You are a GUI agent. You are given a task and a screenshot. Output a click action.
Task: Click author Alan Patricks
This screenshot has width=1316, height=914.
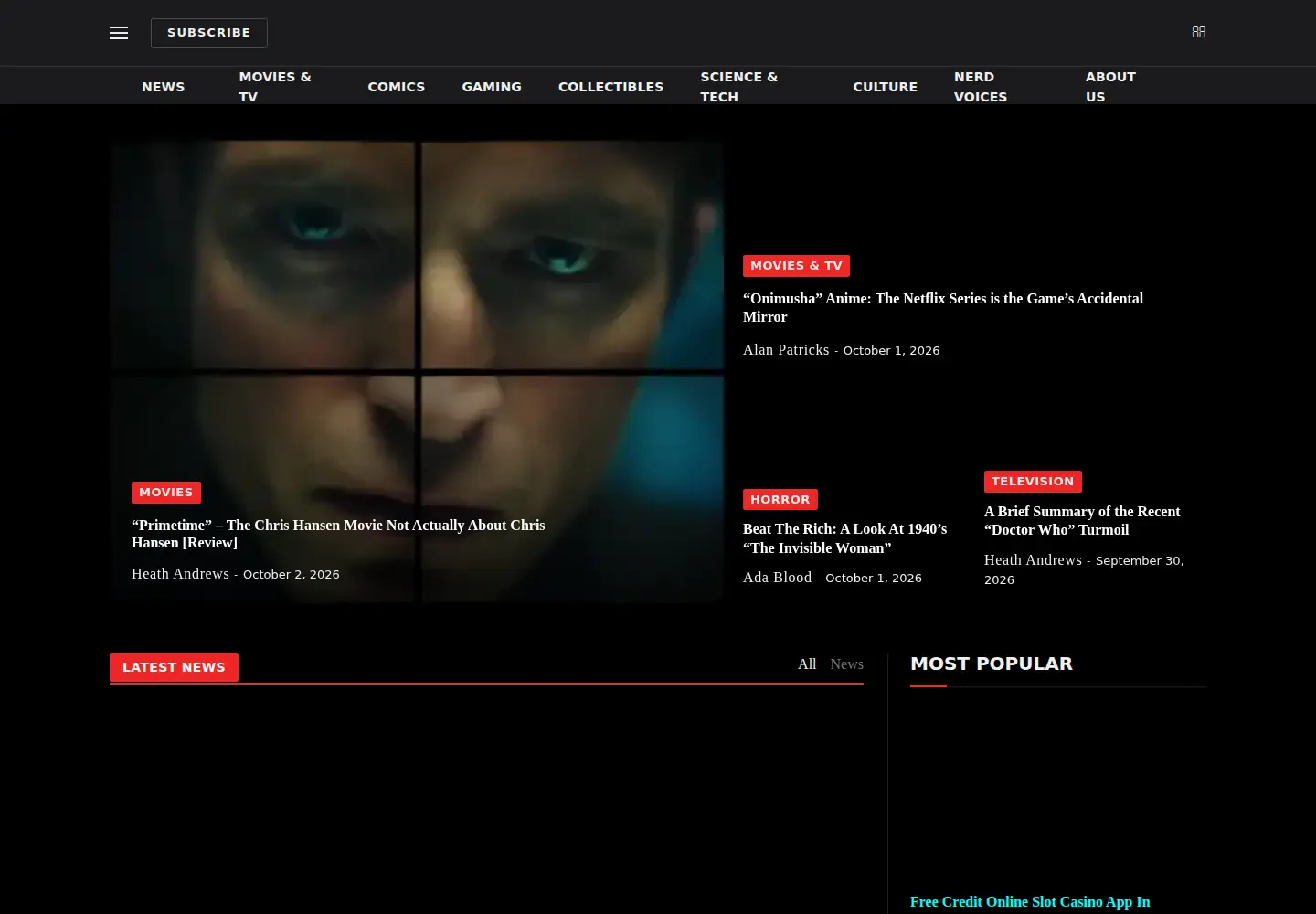pos(786,350)
